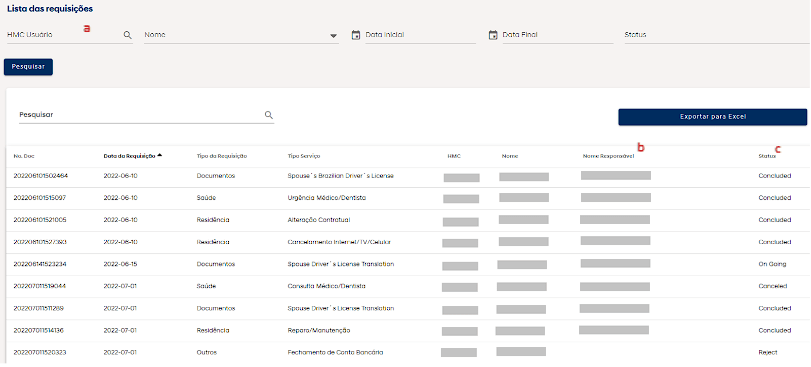
Task: Click the Data Inicial date field
Action: coord(420,35)
